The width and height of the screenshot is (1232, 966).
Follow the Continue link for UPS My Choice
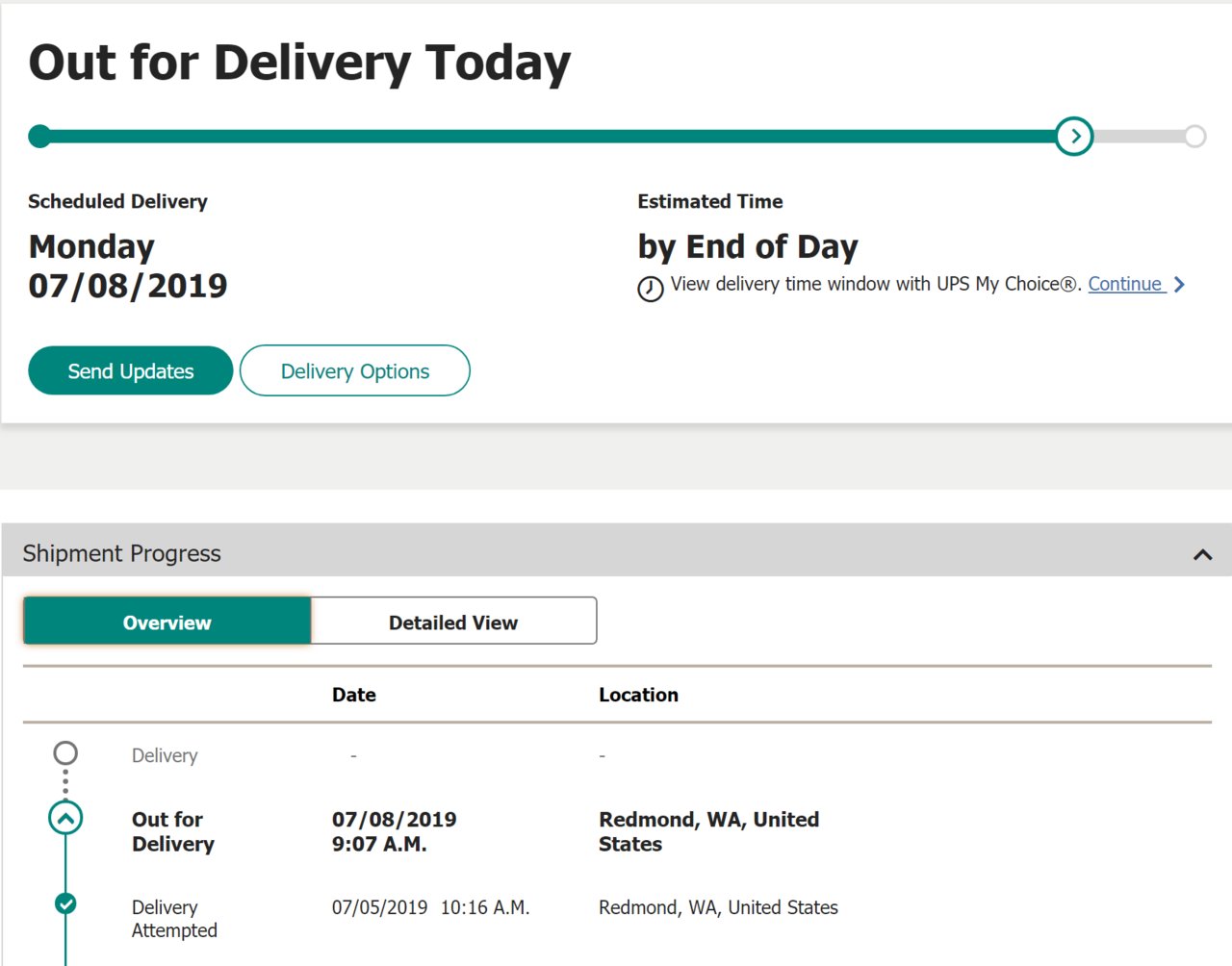1125,285
